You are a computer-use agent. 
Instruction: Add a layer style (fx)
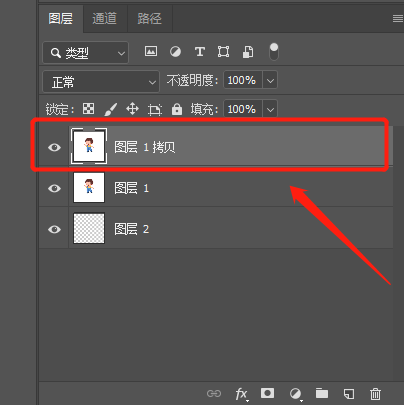(x=241, y=394)
